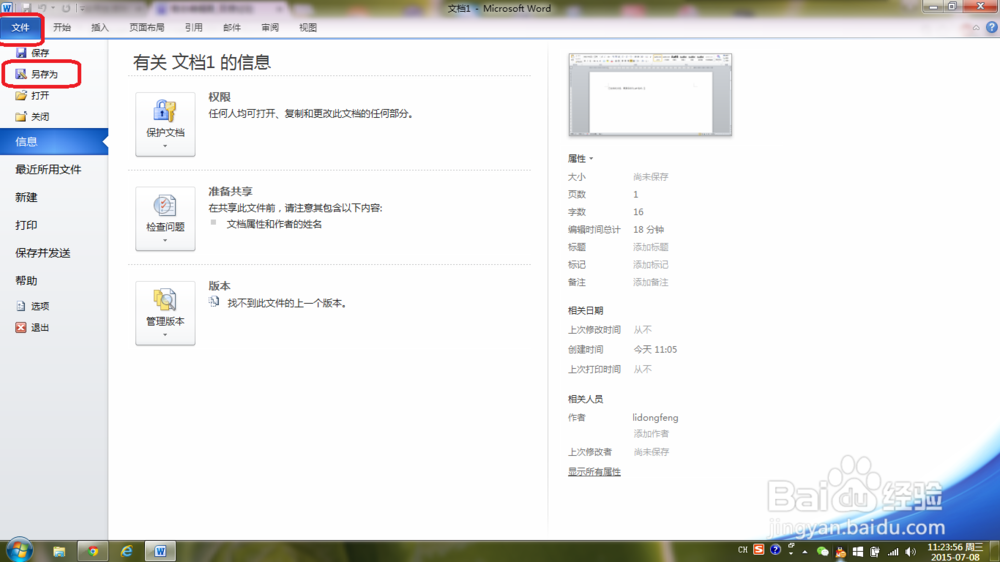This screenshot has height=562, width=1000.
Task: Open the Undo history dropdown arrow
Action: (52, 8)
